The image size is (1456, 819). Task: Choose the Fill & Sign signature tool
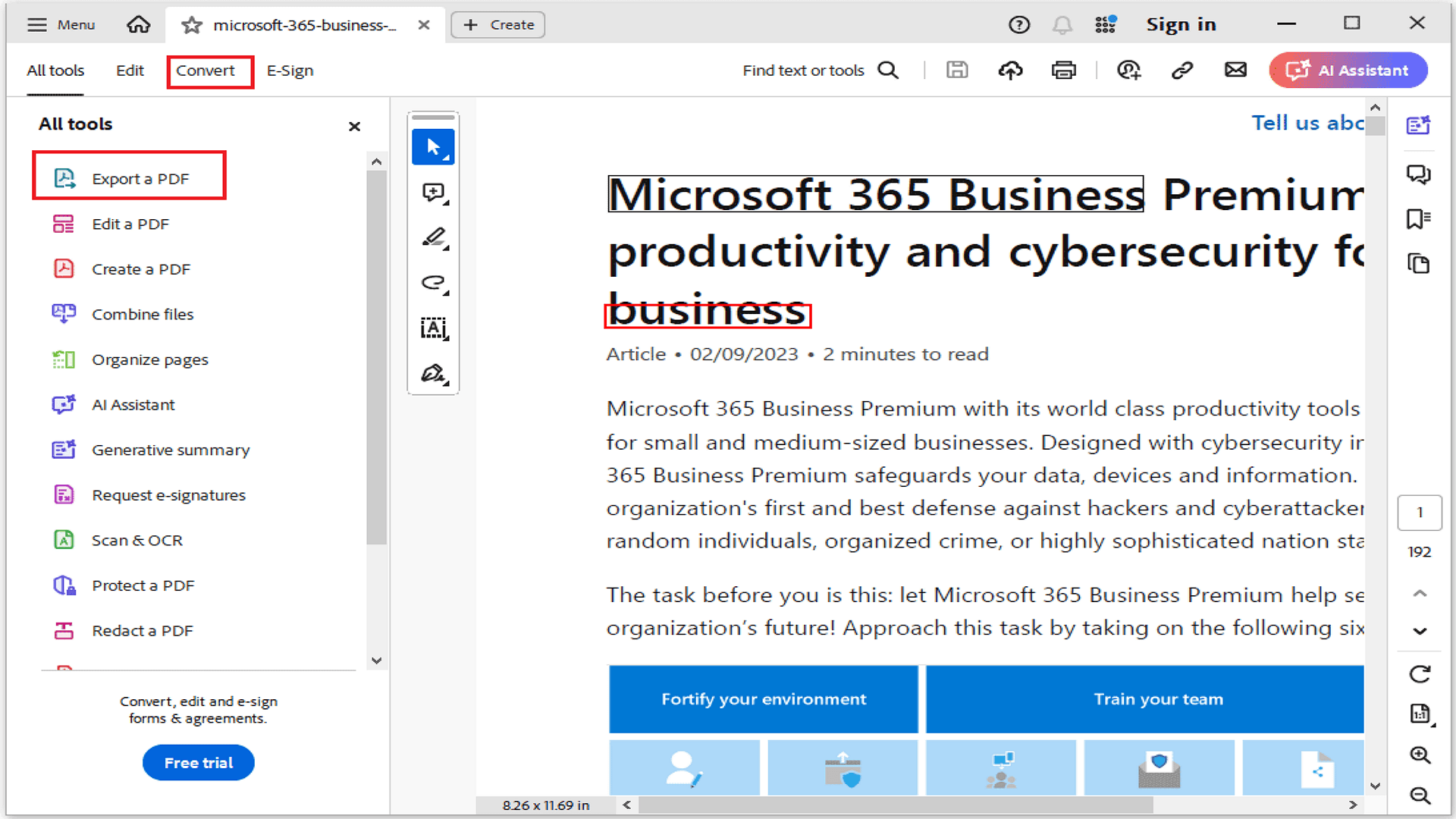(434, 374)
